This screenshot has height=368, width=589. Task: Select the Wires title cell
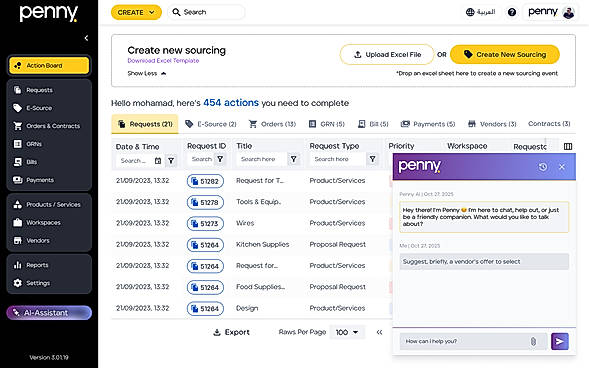pyautogui.click(x=245, y=223)
